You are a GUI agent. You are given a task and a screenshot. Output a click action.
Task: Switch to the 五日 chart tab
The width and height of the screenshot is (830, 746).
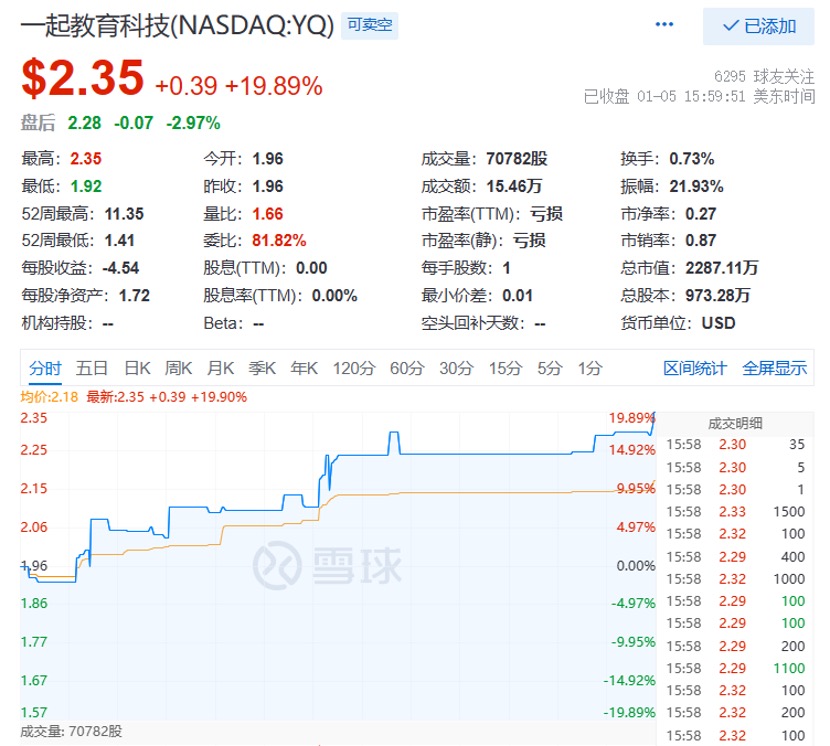[x=92, y=368]
